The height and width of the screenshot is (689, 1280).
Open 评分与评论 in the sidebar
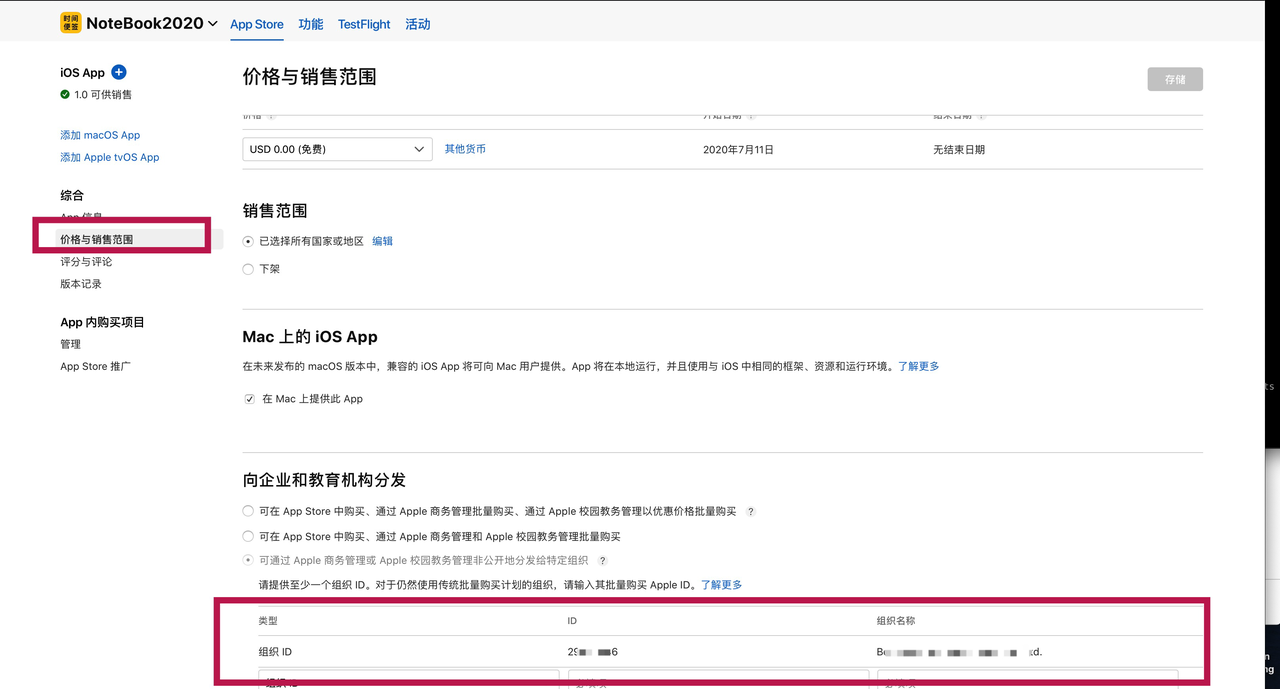click(86, 262)
